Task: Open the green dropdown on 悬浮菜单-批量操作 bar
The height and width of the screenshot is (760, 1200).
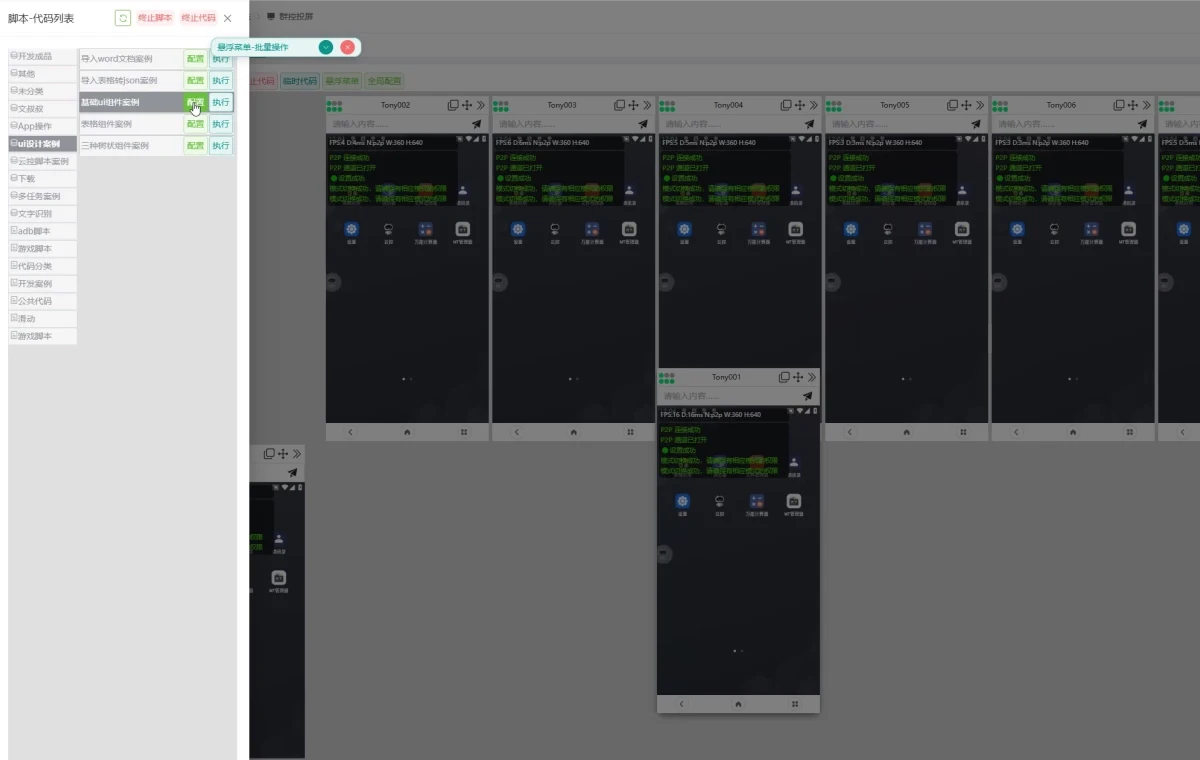Action: 325,47
